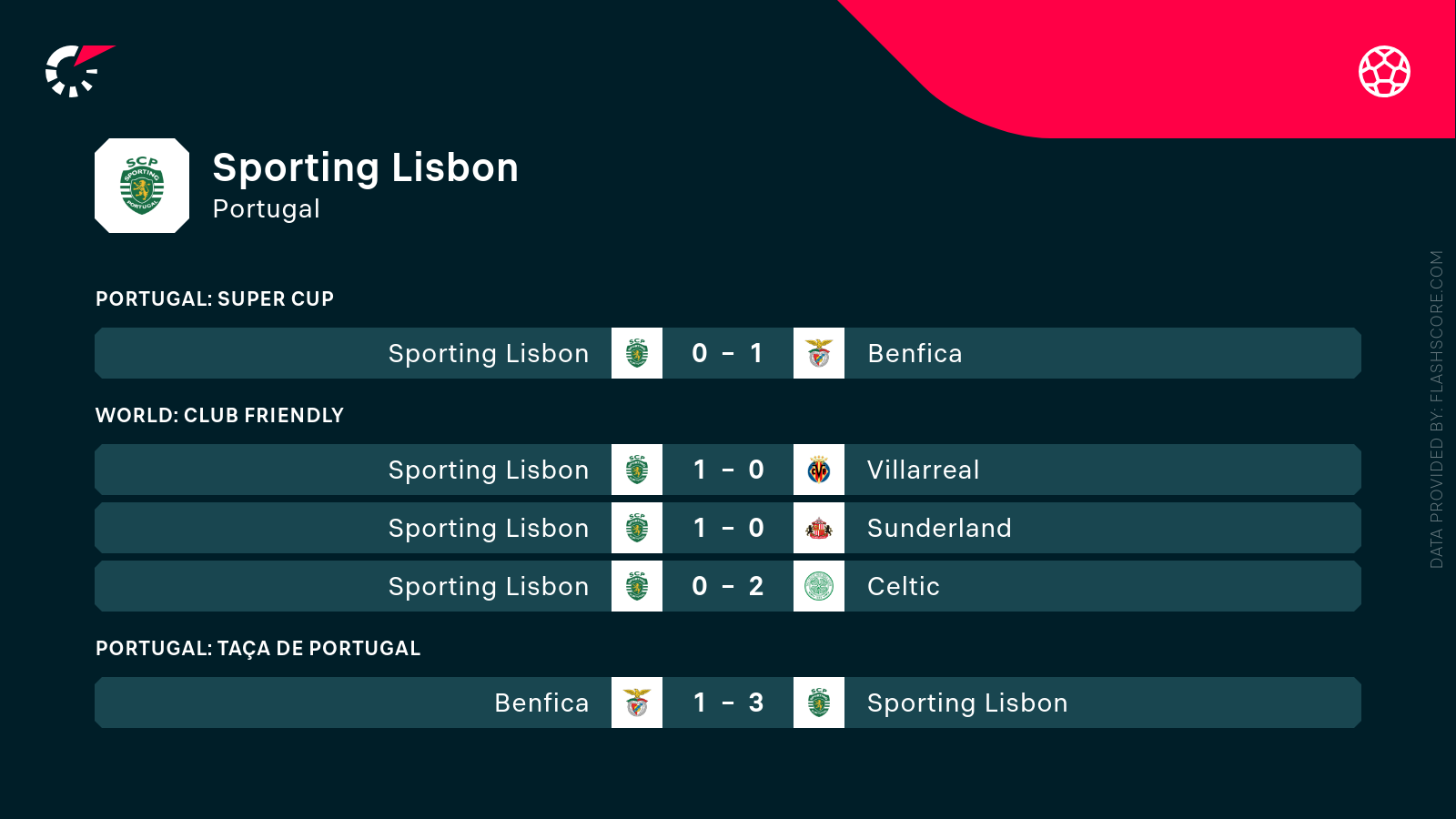Click the Data Provided By Flashscore.com text

point(1436,409)
